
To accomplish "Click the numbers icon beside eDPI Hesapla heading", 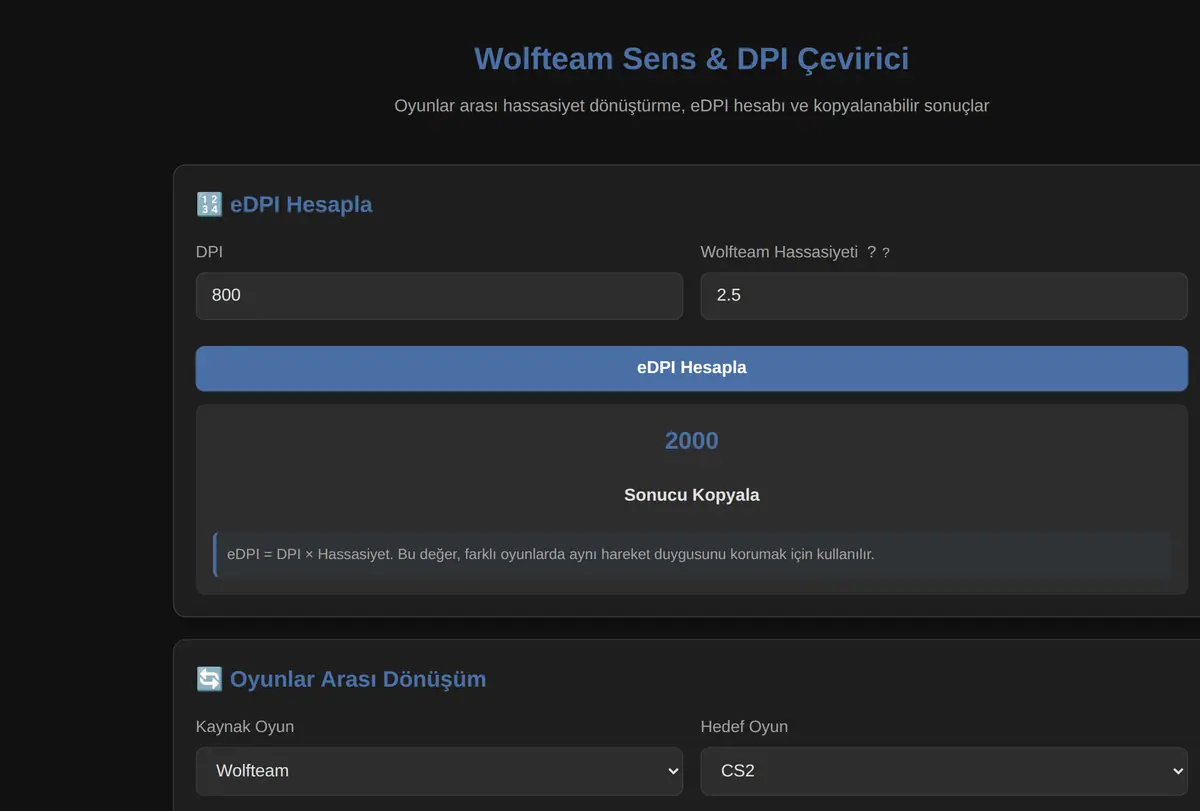I will pos(209,205).
